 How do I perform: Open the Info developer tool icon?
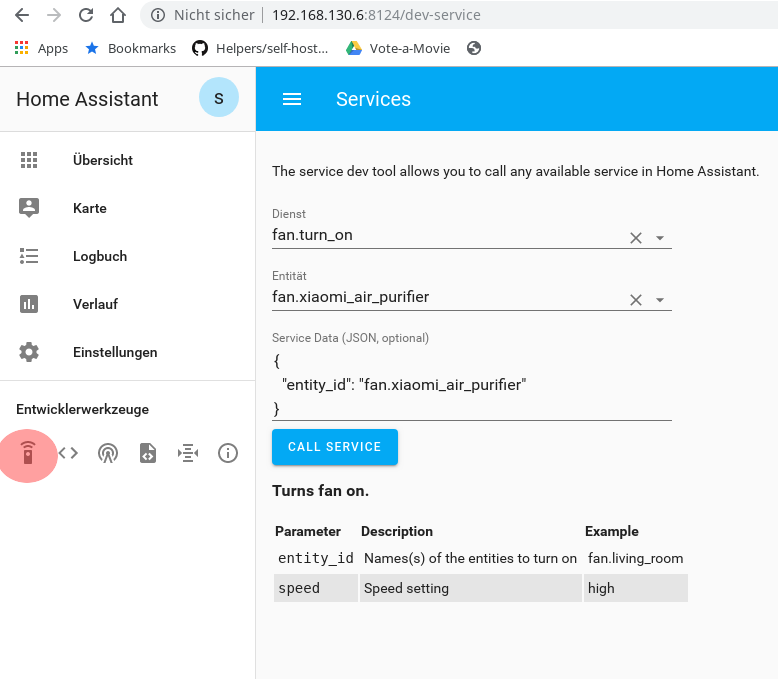(228, 453)
